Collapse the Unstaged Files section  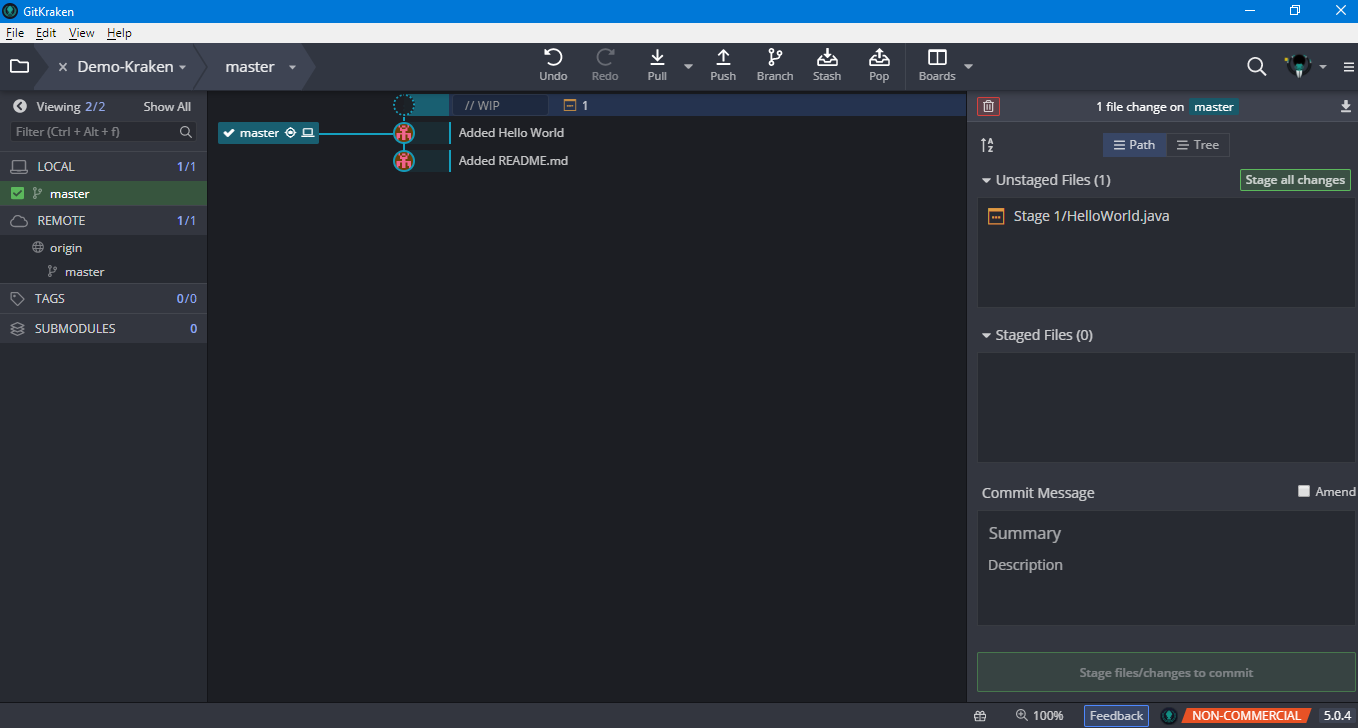pos(986,180)
